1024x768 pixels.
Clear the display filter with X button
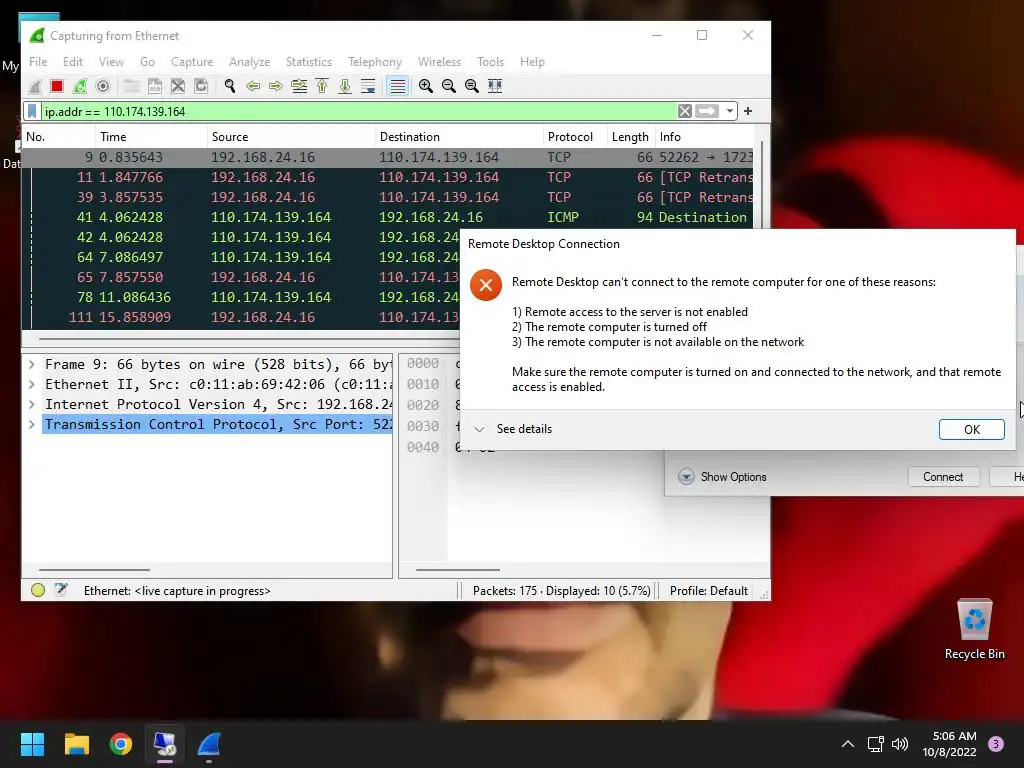coord(684,111)
